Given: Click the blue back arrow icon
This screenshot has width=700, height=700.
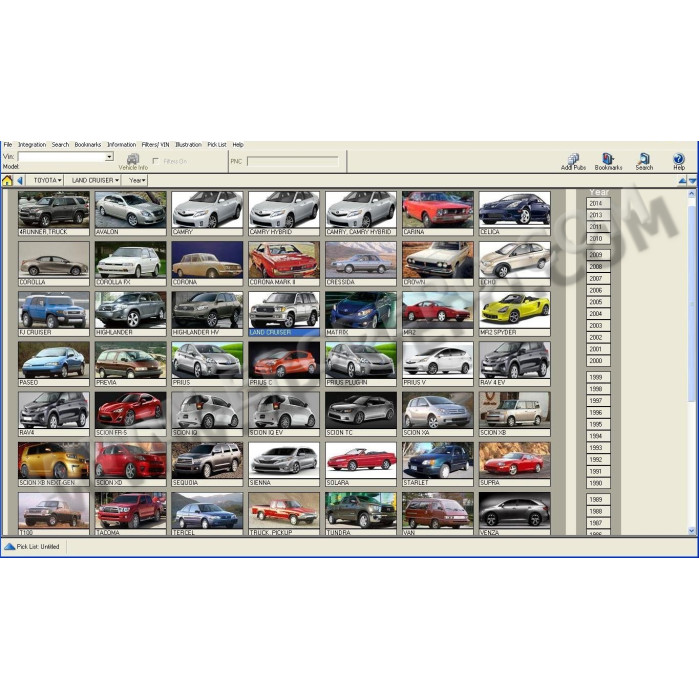Looking at the screenshot, I should coord(20,180).
